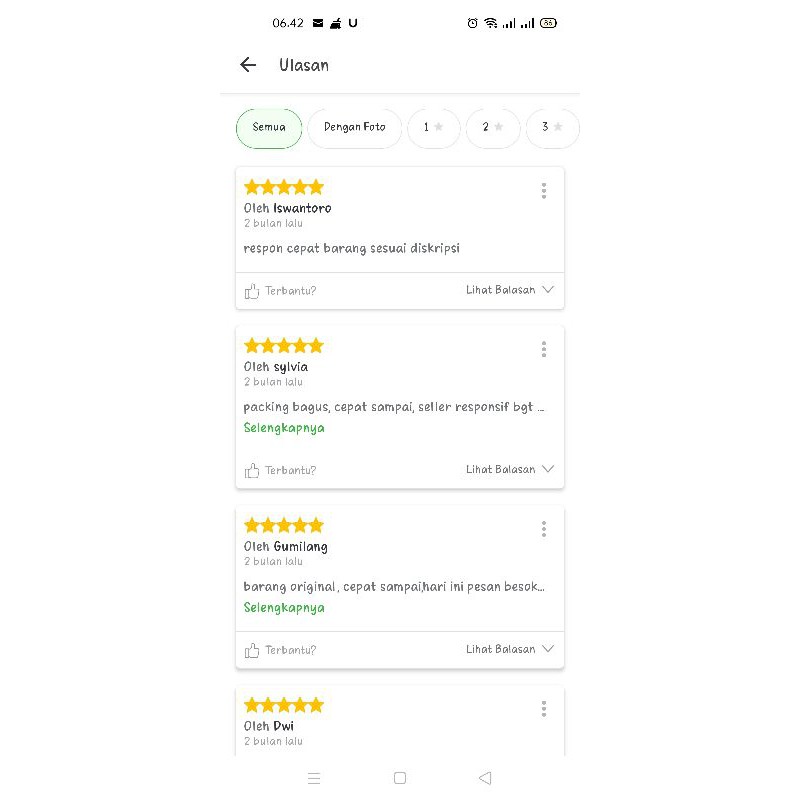Open the three-dot menu on sylvia's review
The image size is (800, 800).
point(544,349)
